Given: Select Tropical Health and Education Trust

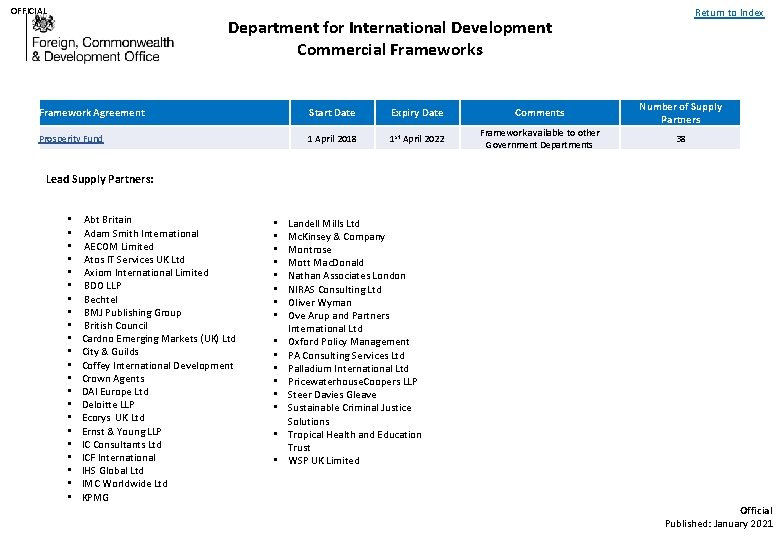Looking at the screenshot, I should [354, 441].
